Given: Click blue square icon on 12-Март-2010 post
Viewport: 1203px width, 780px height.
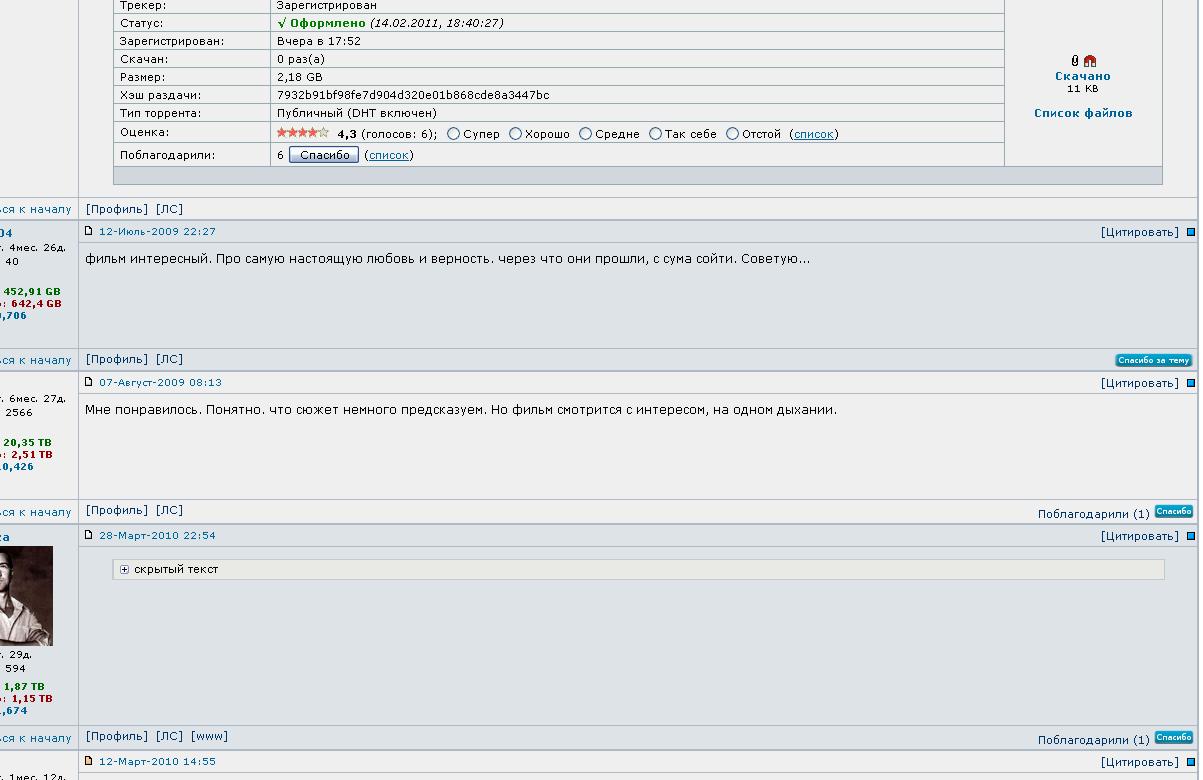Looking at the screenshot, I should click(1191, 762).
